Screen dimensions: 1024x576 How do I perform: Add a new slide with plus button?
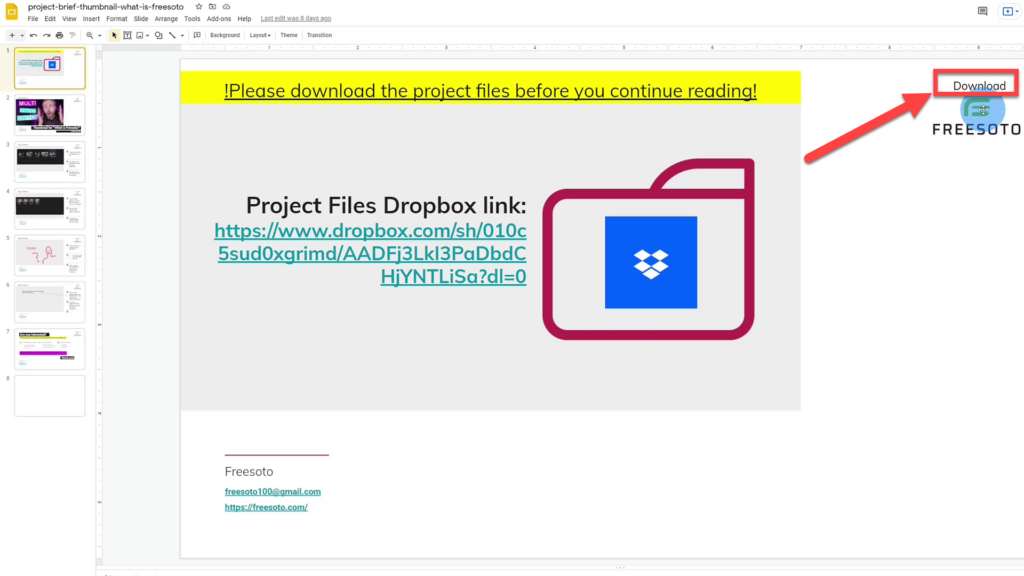click(12, 35)
